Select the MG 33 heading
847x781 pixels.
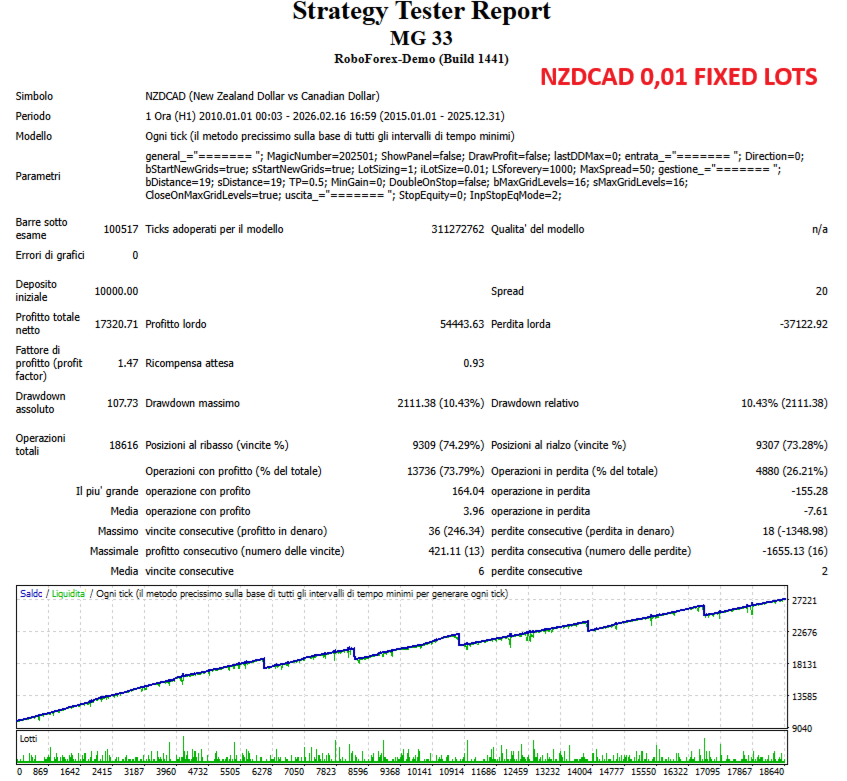421,38
